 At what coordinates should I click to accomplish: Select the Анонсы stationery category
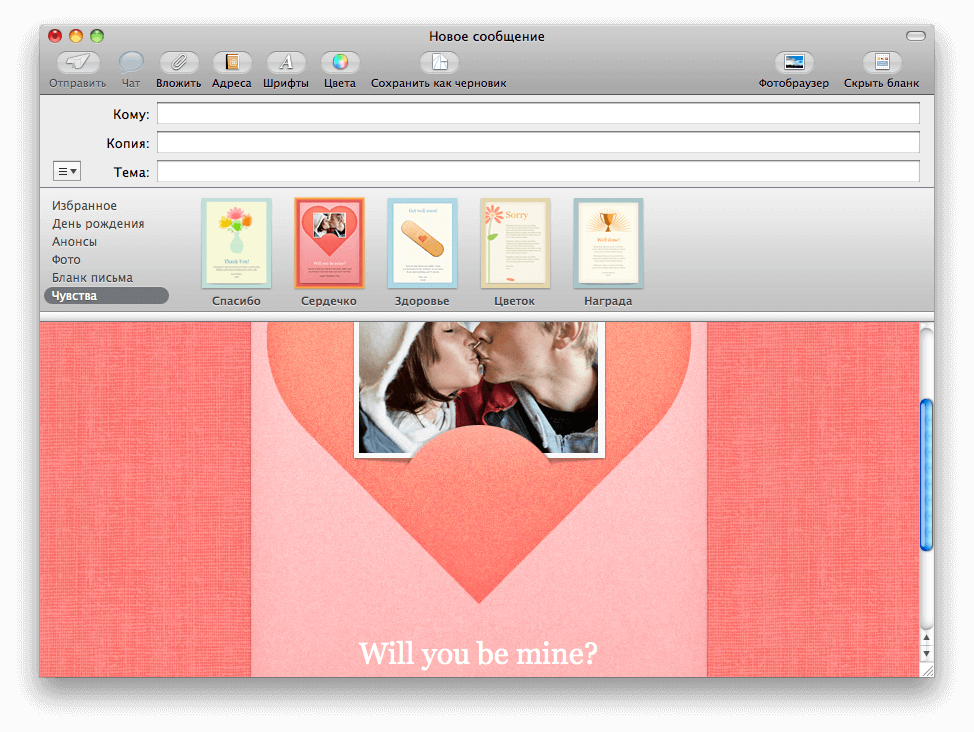point(75,242)
